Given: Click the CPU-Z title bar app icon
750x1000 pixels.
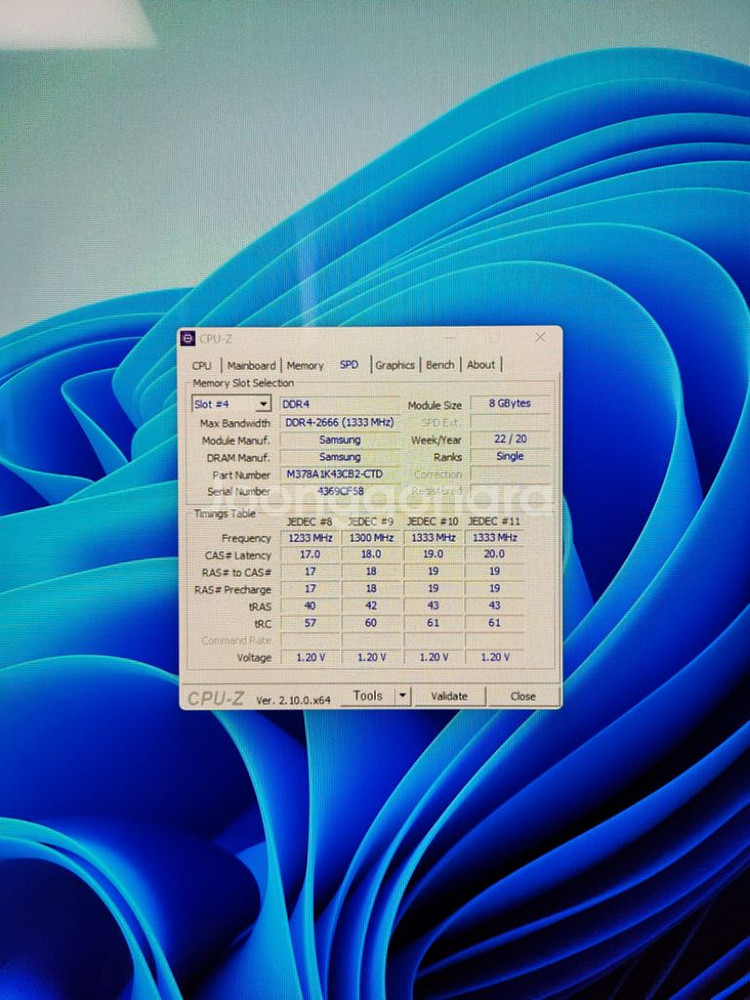Looking at the screenshot, I should 187,338.
